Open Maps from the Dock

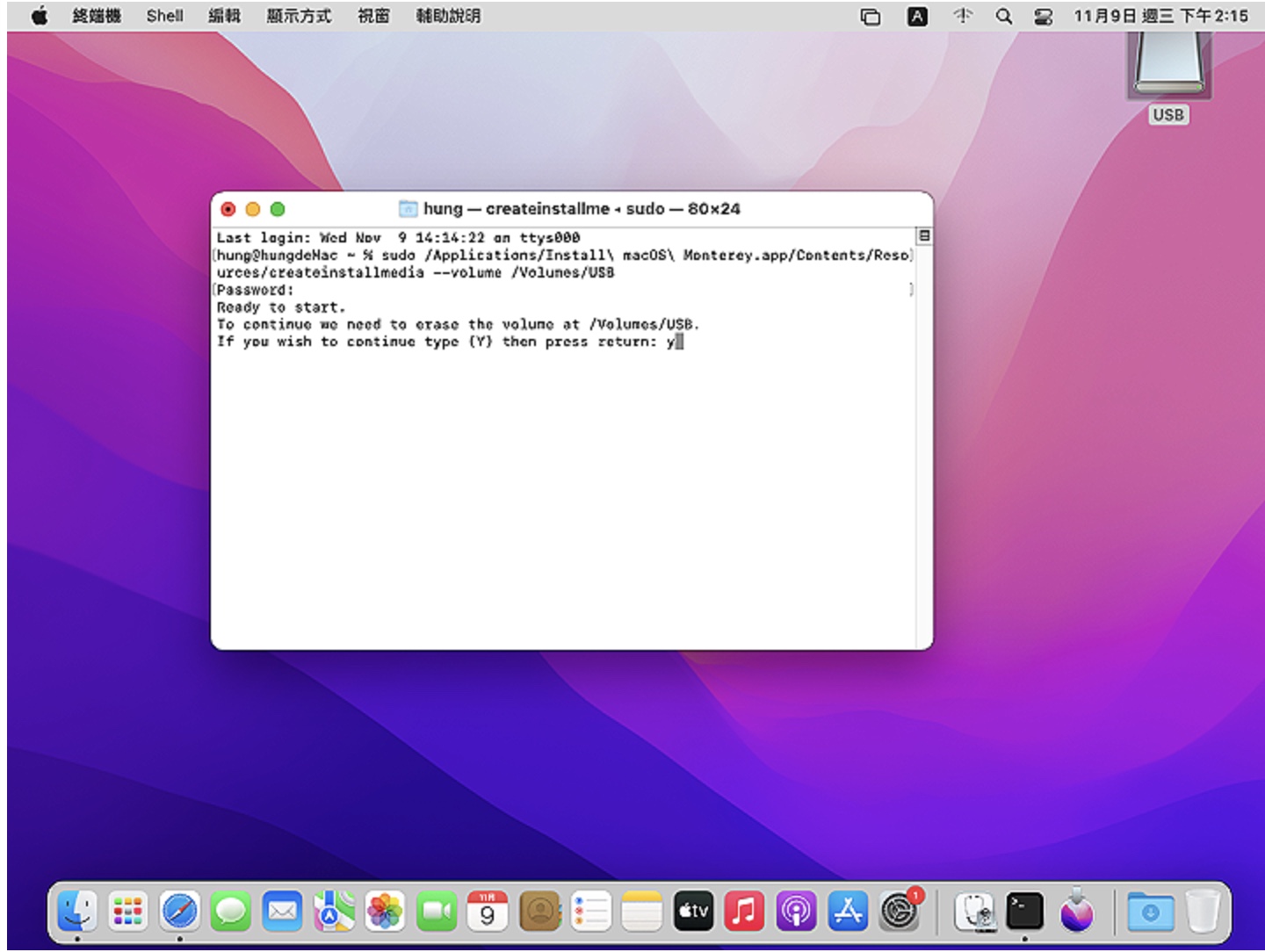(x=333, y=911)
